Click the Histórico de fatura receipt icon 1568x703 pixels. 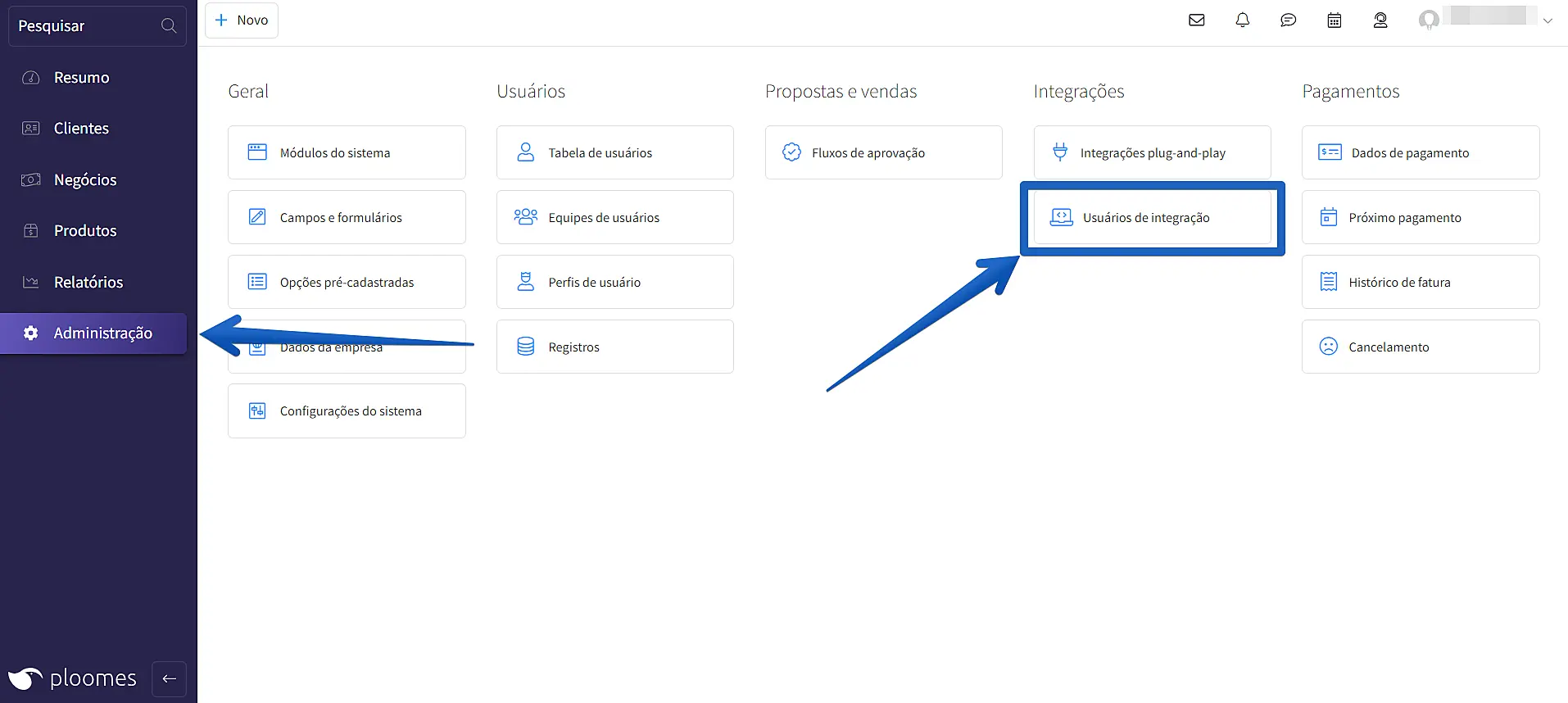(x=1329, y=282)
